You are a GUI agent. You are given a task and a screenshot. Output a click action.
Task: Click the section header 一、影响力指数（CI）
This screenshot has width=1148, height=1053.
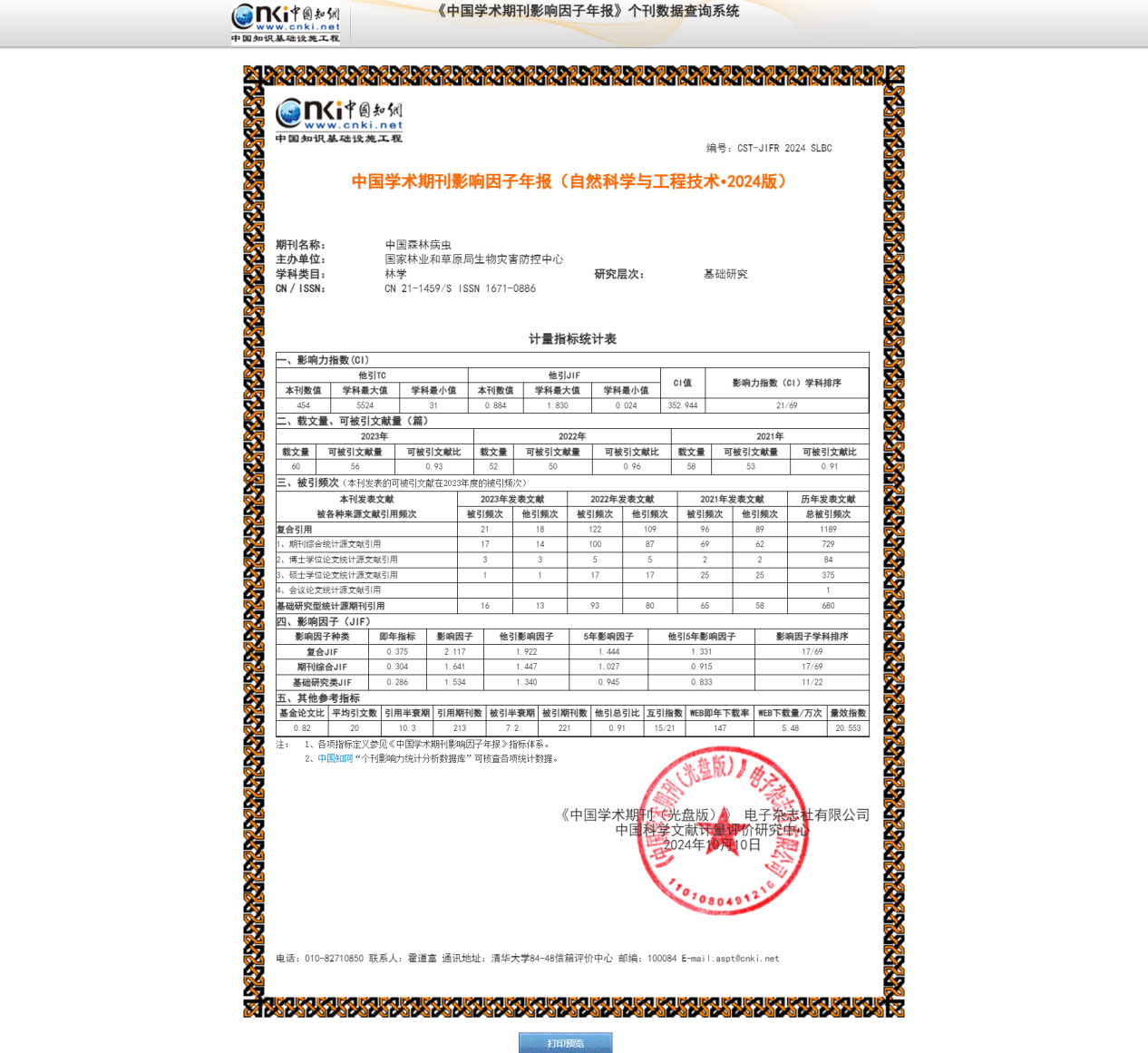coord(323,360)
